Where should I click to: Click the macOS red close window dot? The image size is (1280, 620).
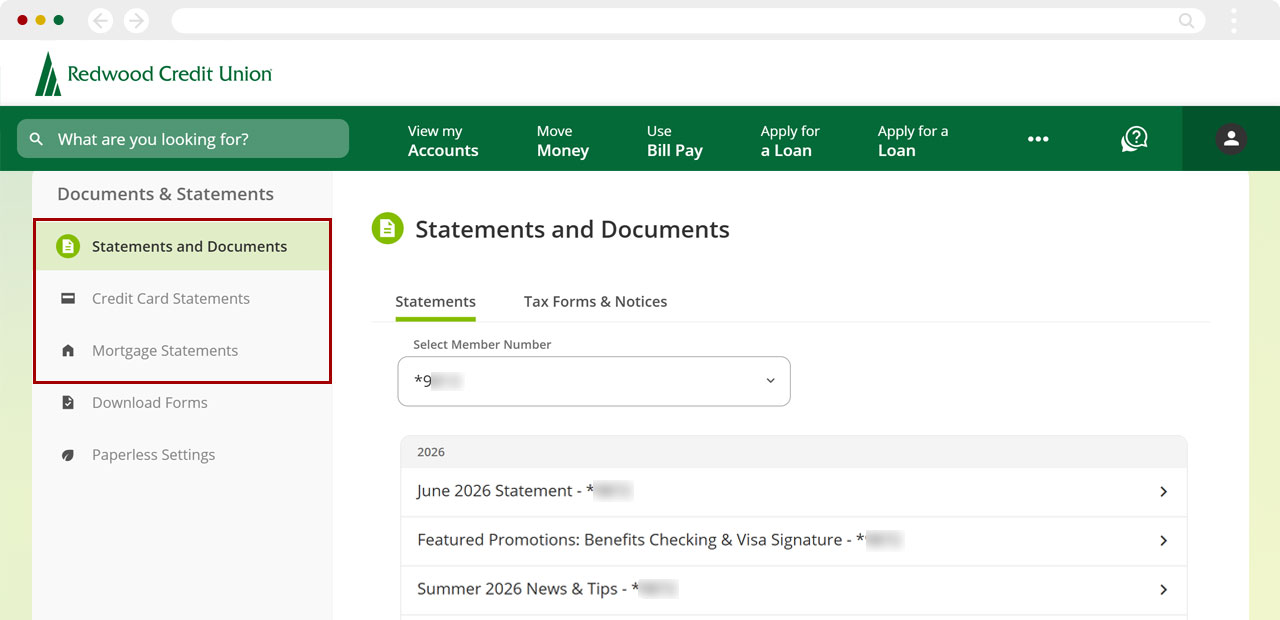(23, 20)
